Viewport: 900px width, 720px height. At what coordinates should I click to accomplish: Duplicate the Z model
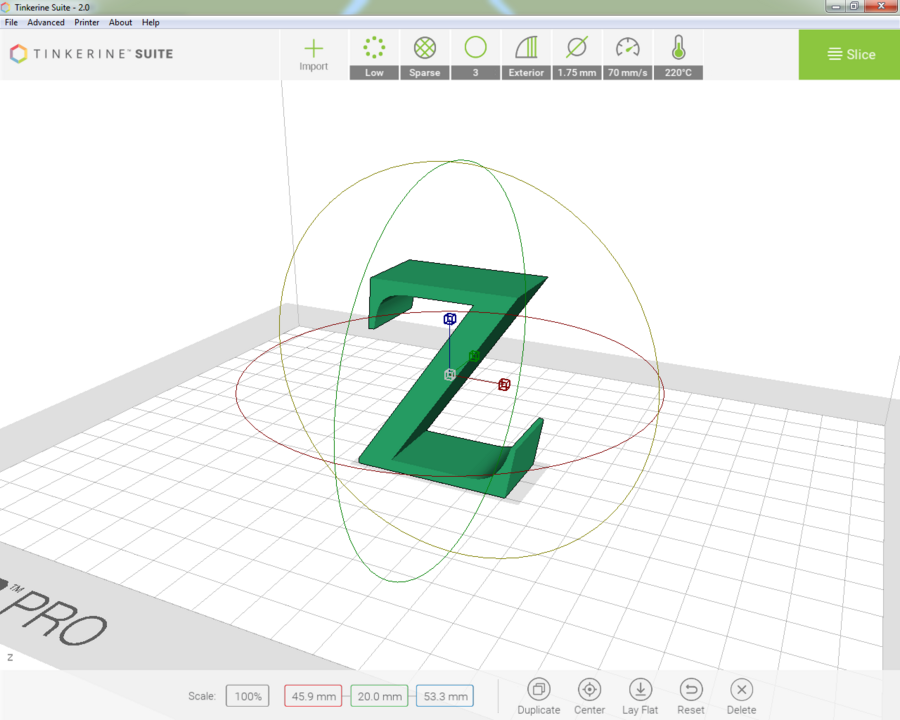pos(539,695)
